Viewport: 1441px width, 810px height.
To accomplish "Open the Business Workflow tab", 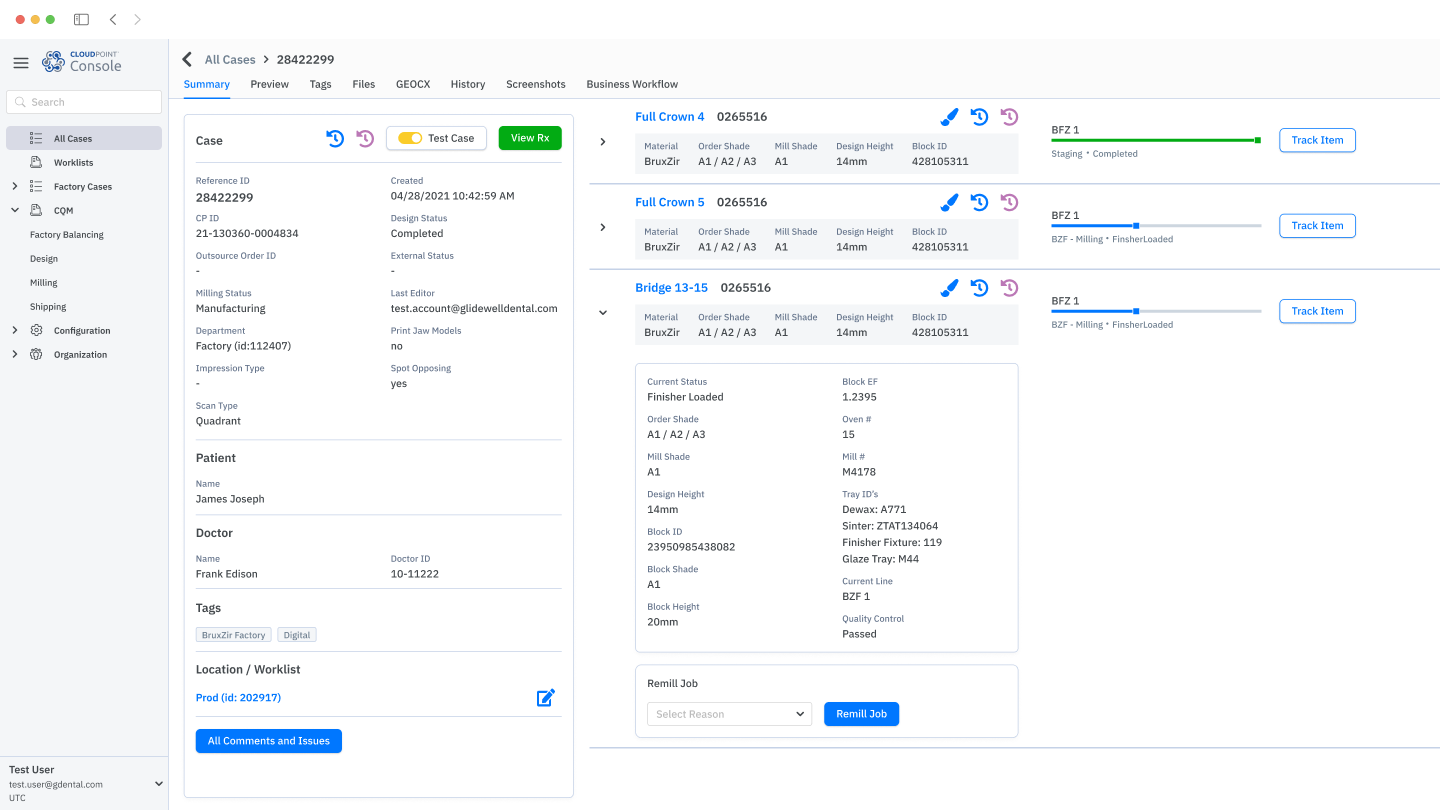I will pyautogui.click(x=631, y=84).
